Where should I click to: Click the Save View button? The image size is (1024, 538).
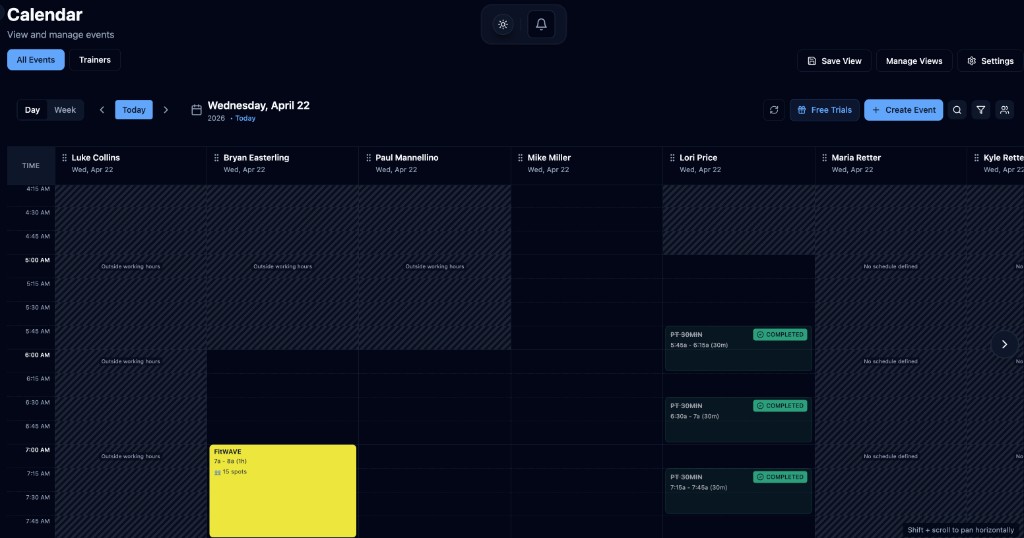point(834,61)
